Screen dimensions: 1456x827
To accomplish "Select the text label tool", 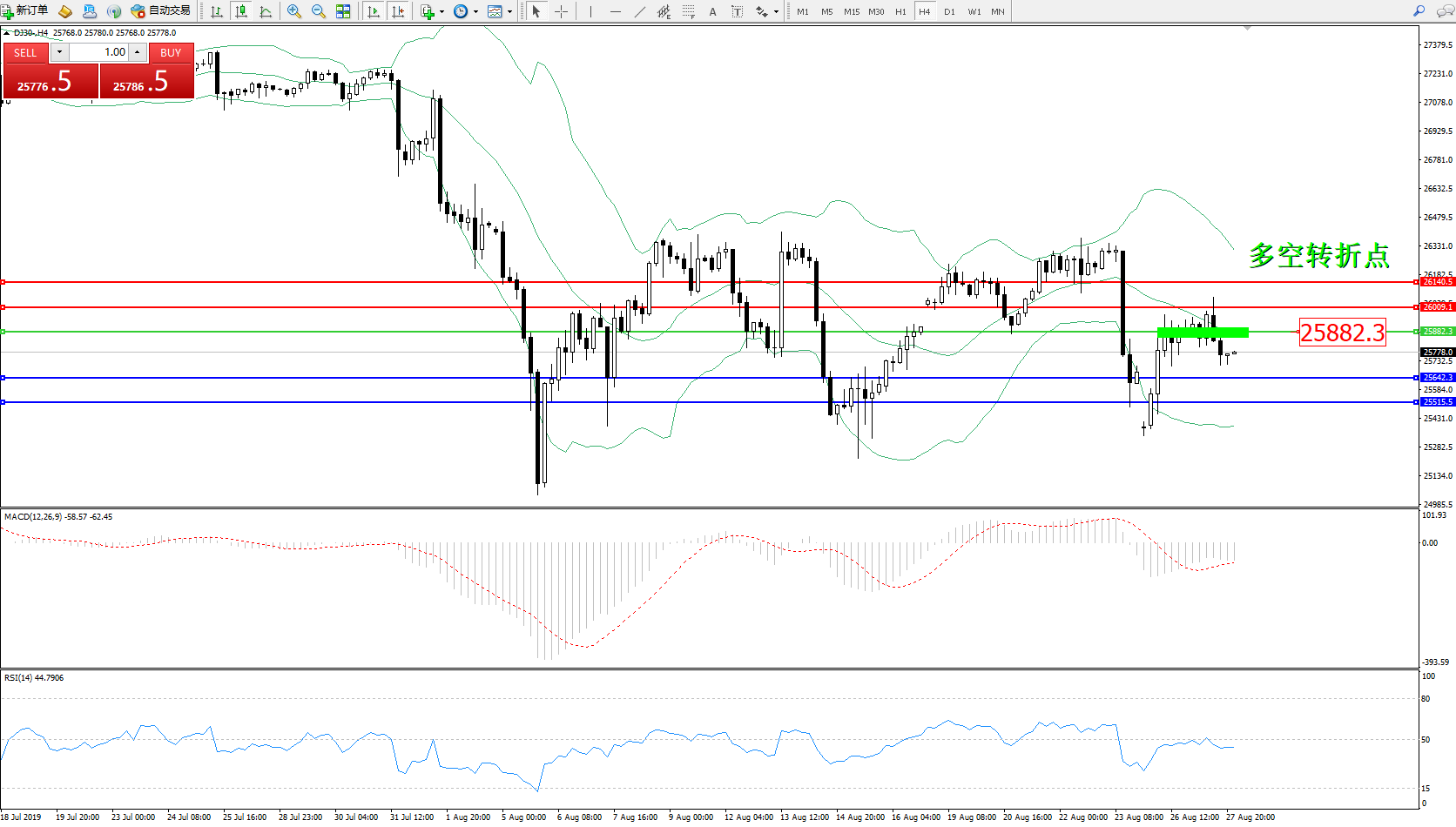I will pos(712,11).
